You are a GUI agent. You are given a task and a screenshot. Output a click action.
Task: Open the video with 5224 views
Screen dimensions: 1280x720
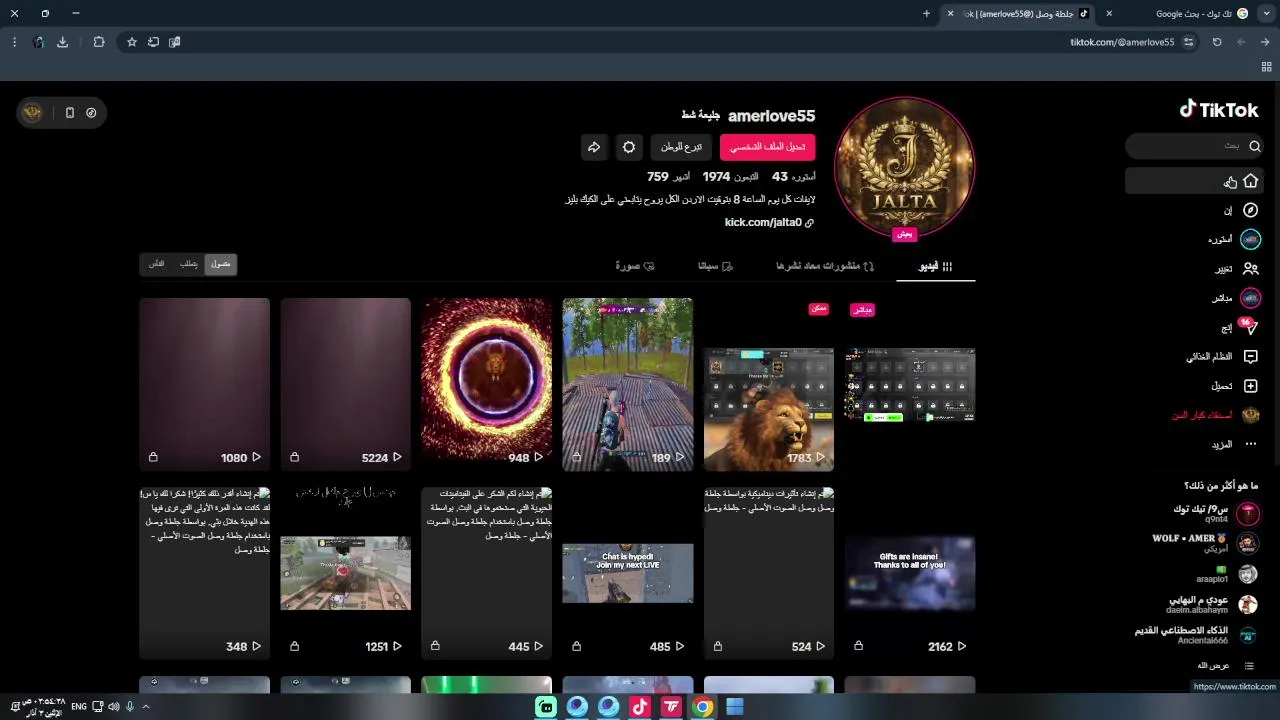(345, 384)
